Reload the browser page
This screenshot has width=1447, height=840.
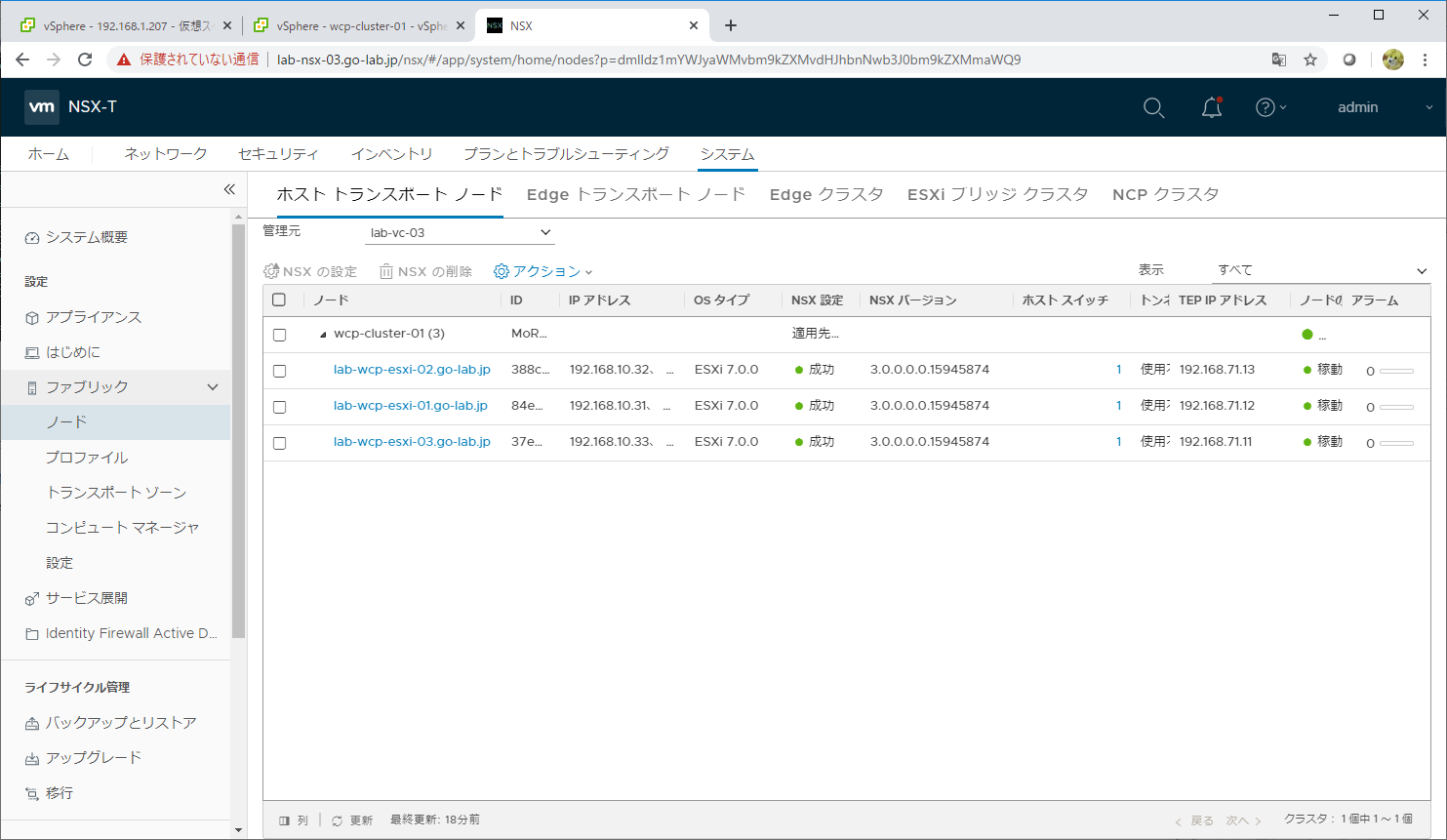pyautogui.click(x=85, y=60)
